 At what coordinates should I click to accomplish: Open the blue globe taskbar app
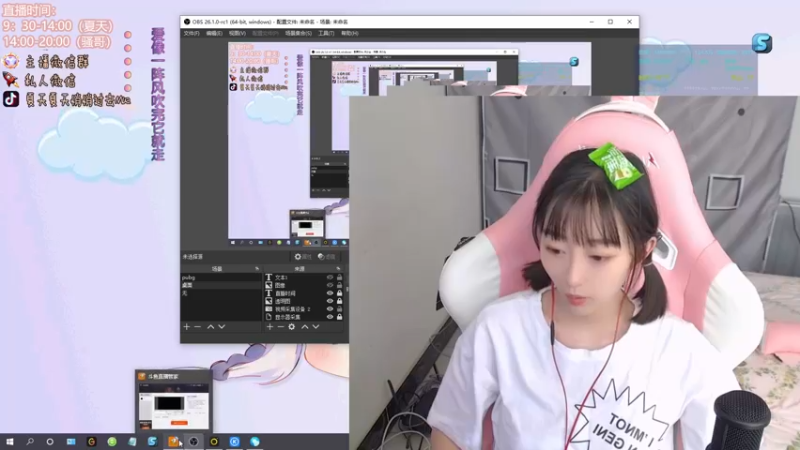tap(255, 442)
